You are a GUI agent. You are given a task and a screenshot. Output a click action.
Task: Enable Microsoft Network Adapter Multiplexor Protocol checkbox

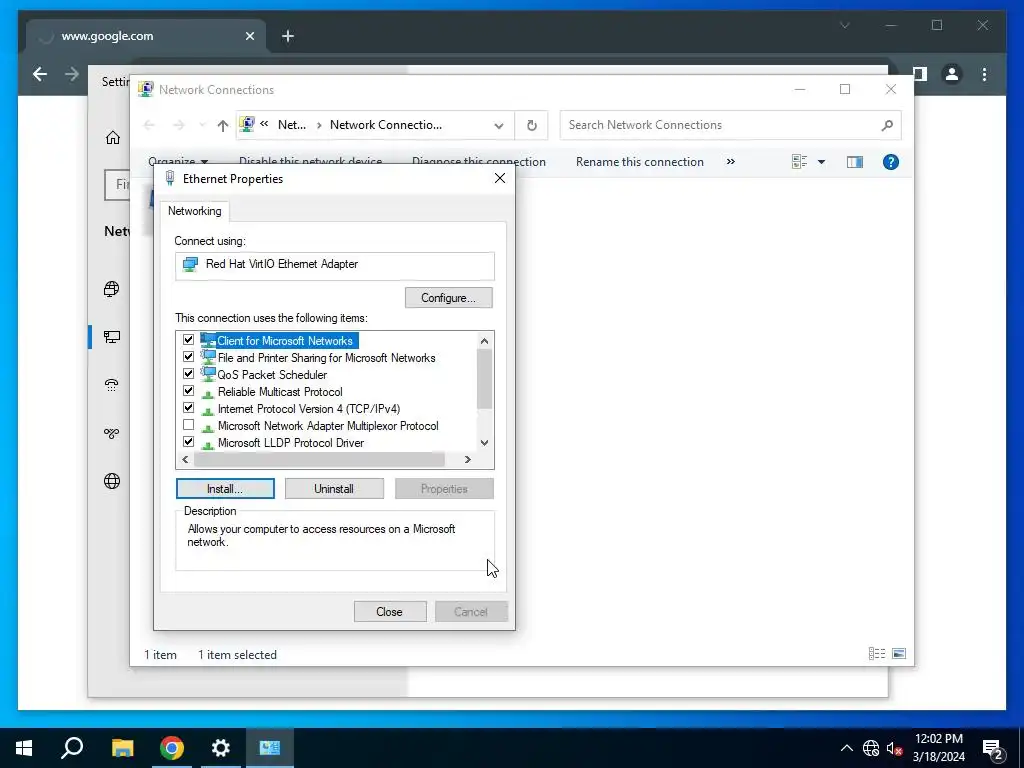coord(189,424)
